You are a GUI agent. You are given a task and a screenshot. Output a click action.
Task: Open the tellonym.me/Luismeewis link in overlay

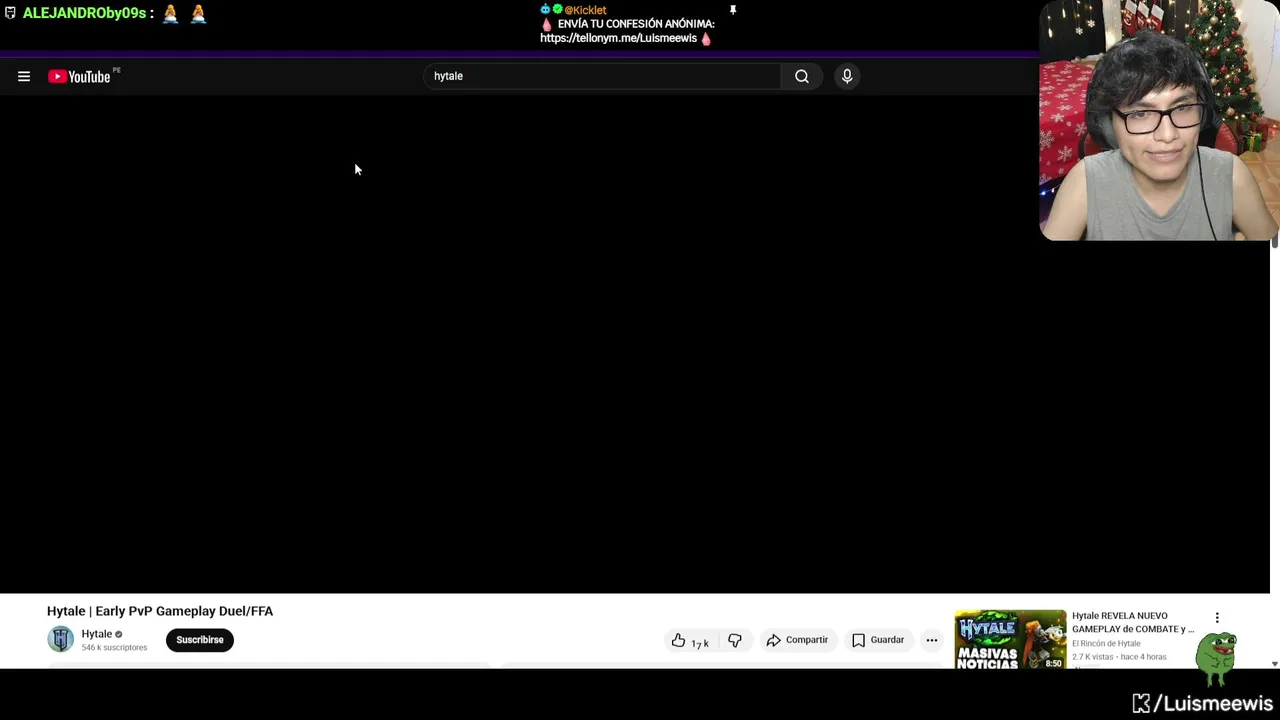tap(618, 38)
